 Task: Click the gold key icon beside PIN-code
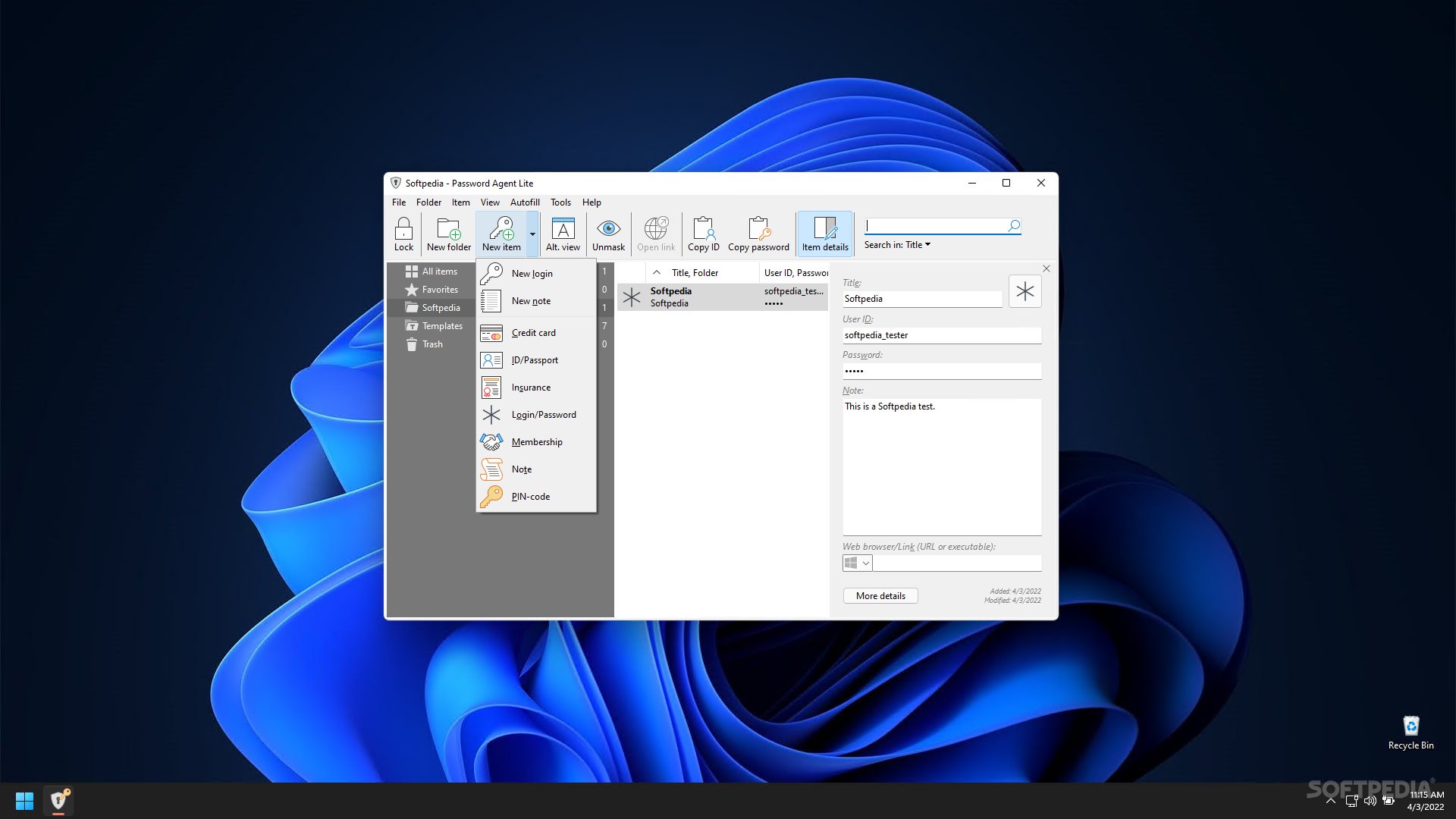click(x=491, y=496)
